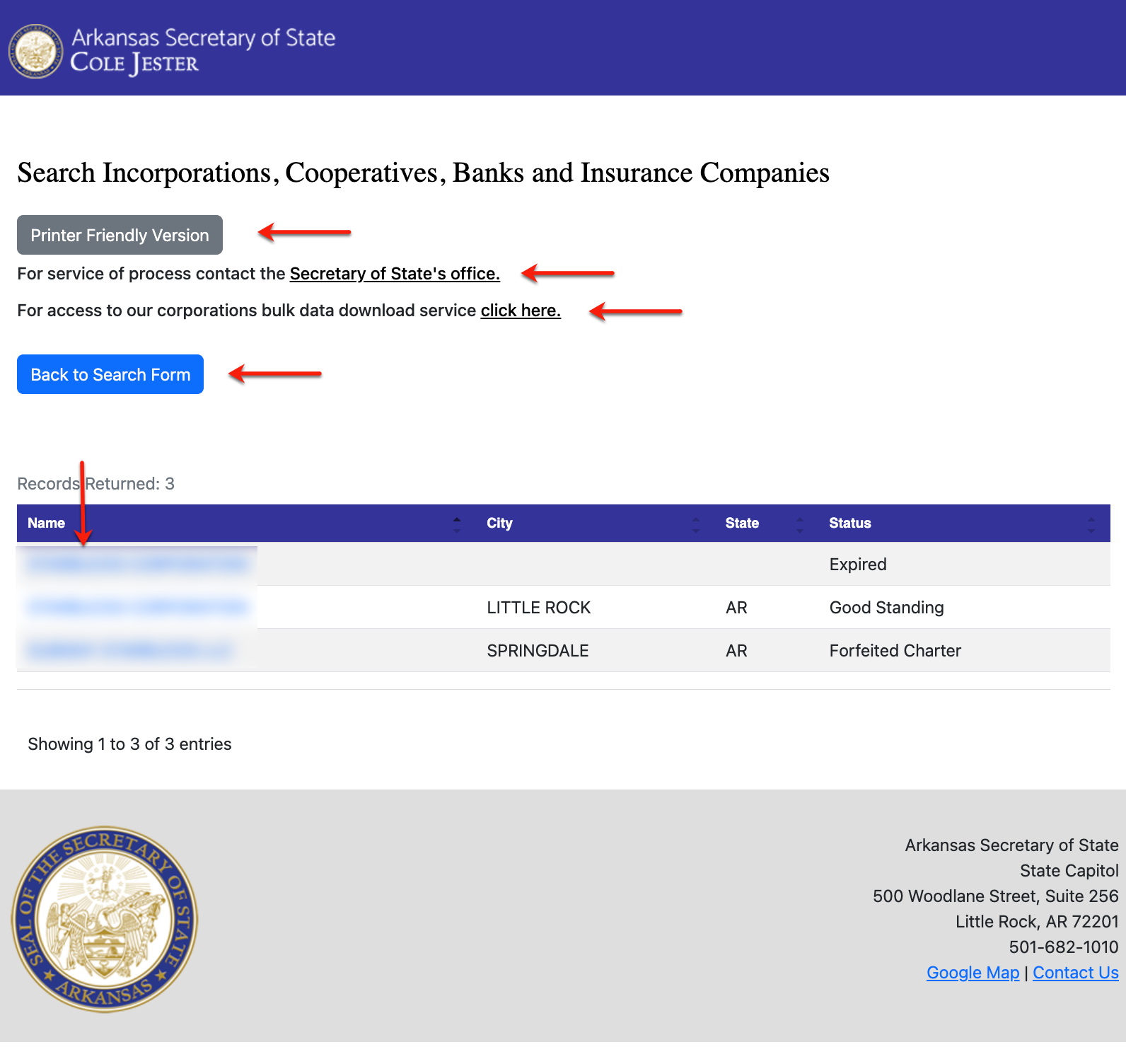Image resolution: width=1126 pixels, height=1064 pixels.
Task: Click 'Showing 1 to 3 of 3 entries' text
Action: click(x=130, y=744)
